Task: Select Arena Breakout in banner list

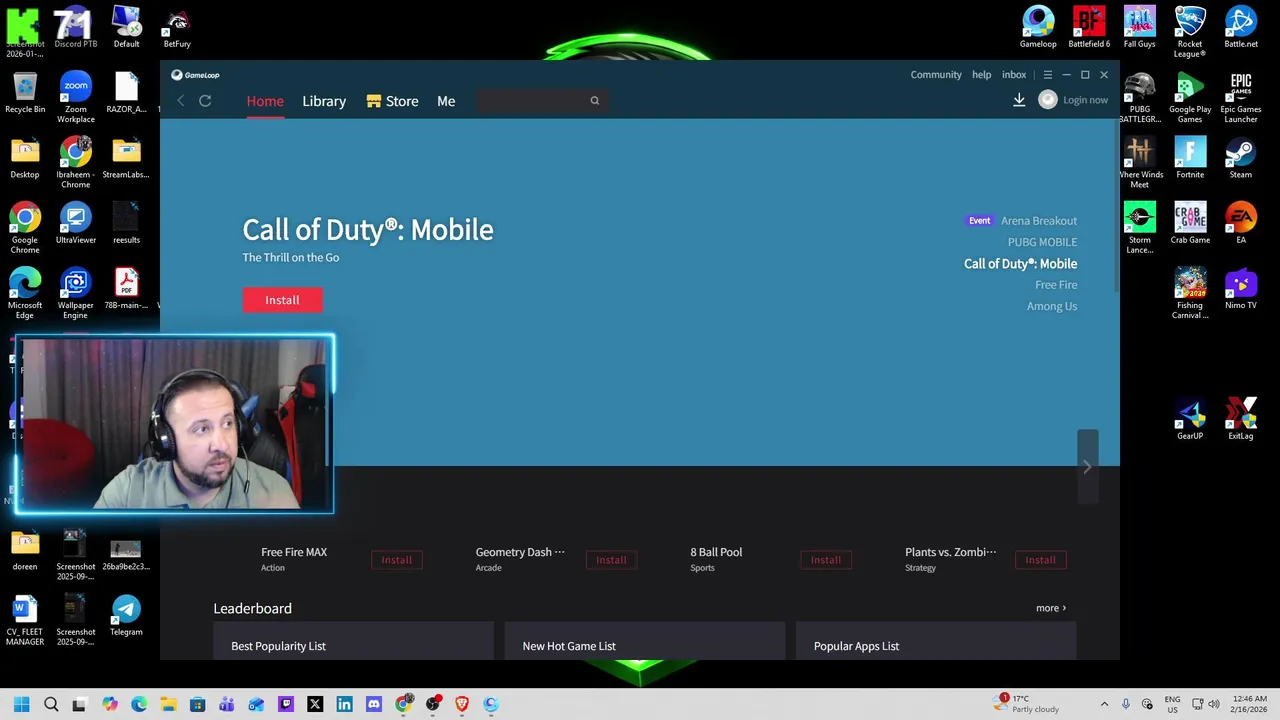Action: 1039,221
